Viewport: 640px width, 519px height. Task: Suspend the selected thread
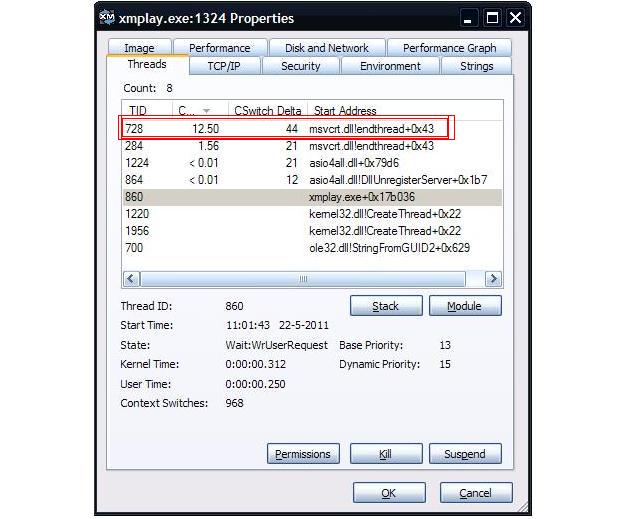click(464, 454)
